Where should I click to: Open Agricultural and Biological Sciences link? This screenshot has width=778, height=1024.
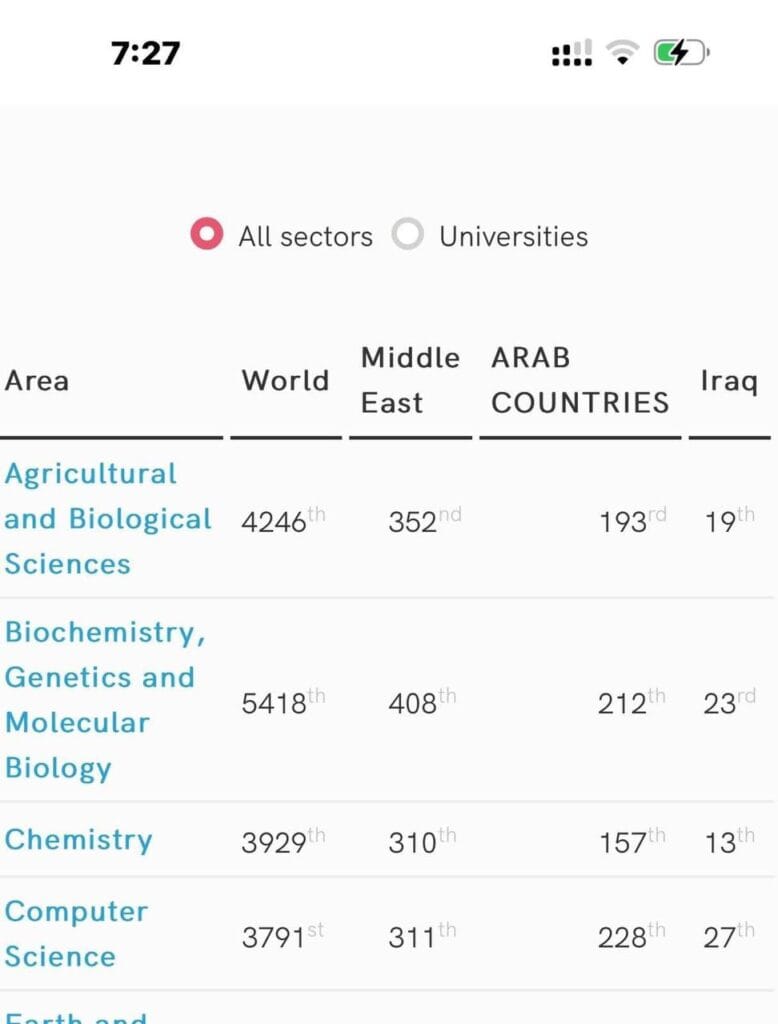coord(108,519)
